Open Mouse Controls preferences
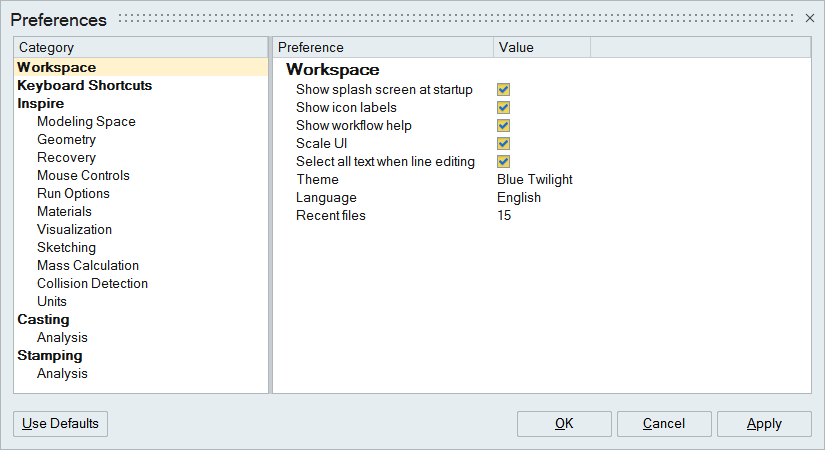Image resolution: width=825 pixels, height=450 pixels. tap(83, 175)
